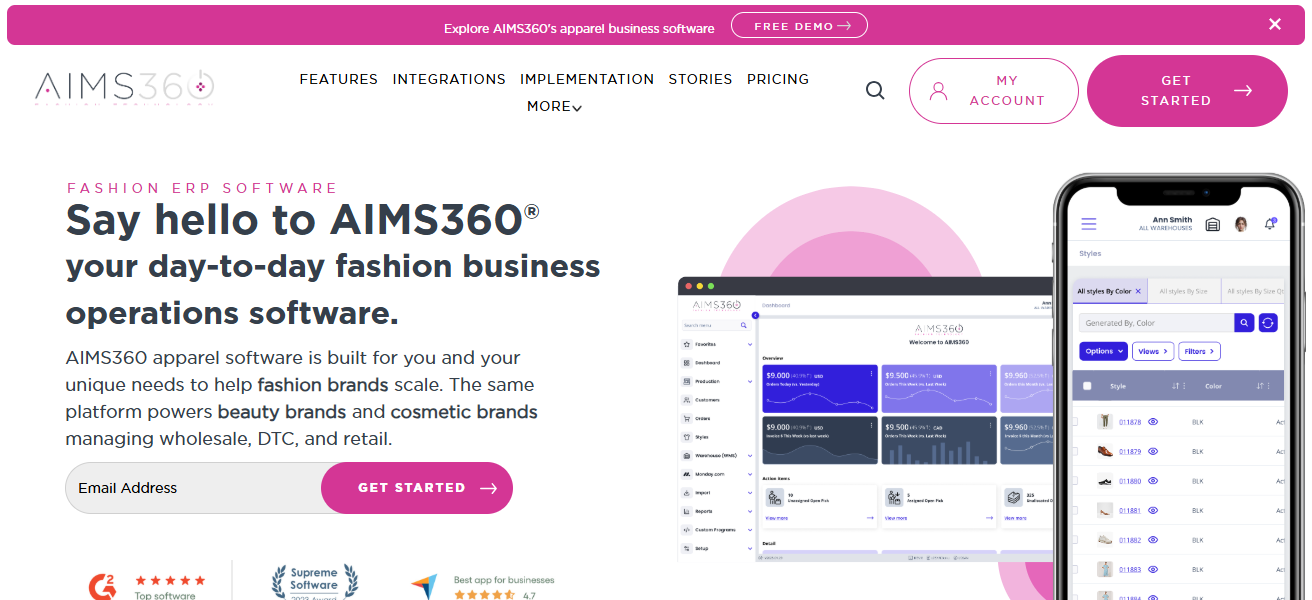The image size is (1312, 600).
Task: Open the hamburger menu on the phone mockup
Action: click(x=1089, y=224)
